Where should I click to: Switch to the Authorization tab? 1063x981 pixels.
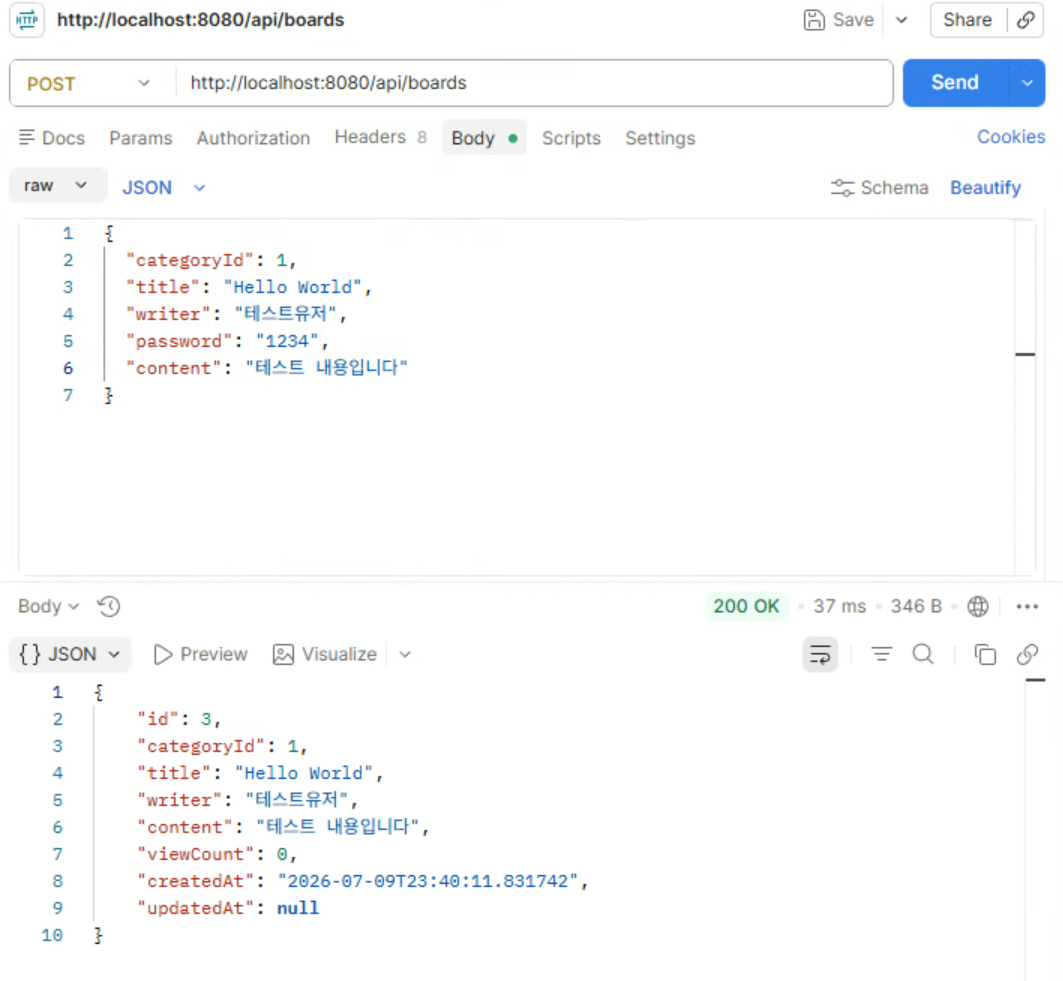[254, 138]
